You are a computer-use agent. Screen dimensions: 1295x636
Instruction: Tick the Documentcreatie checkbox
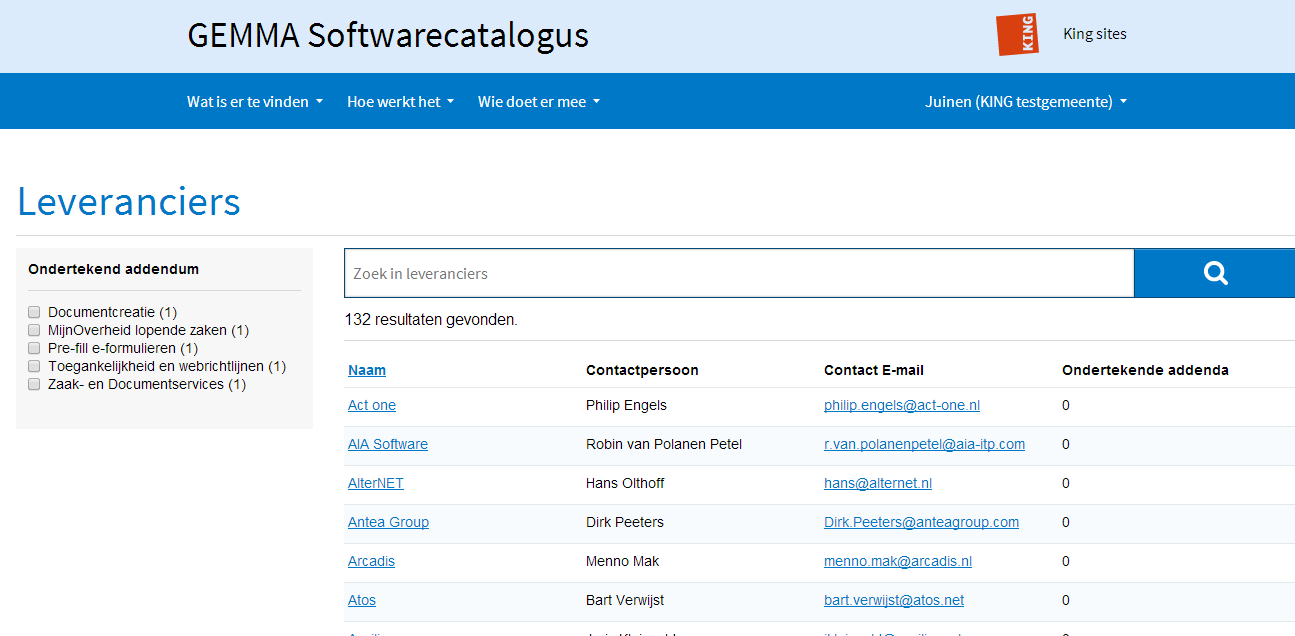pyautogui.click(x=34, y=312)
